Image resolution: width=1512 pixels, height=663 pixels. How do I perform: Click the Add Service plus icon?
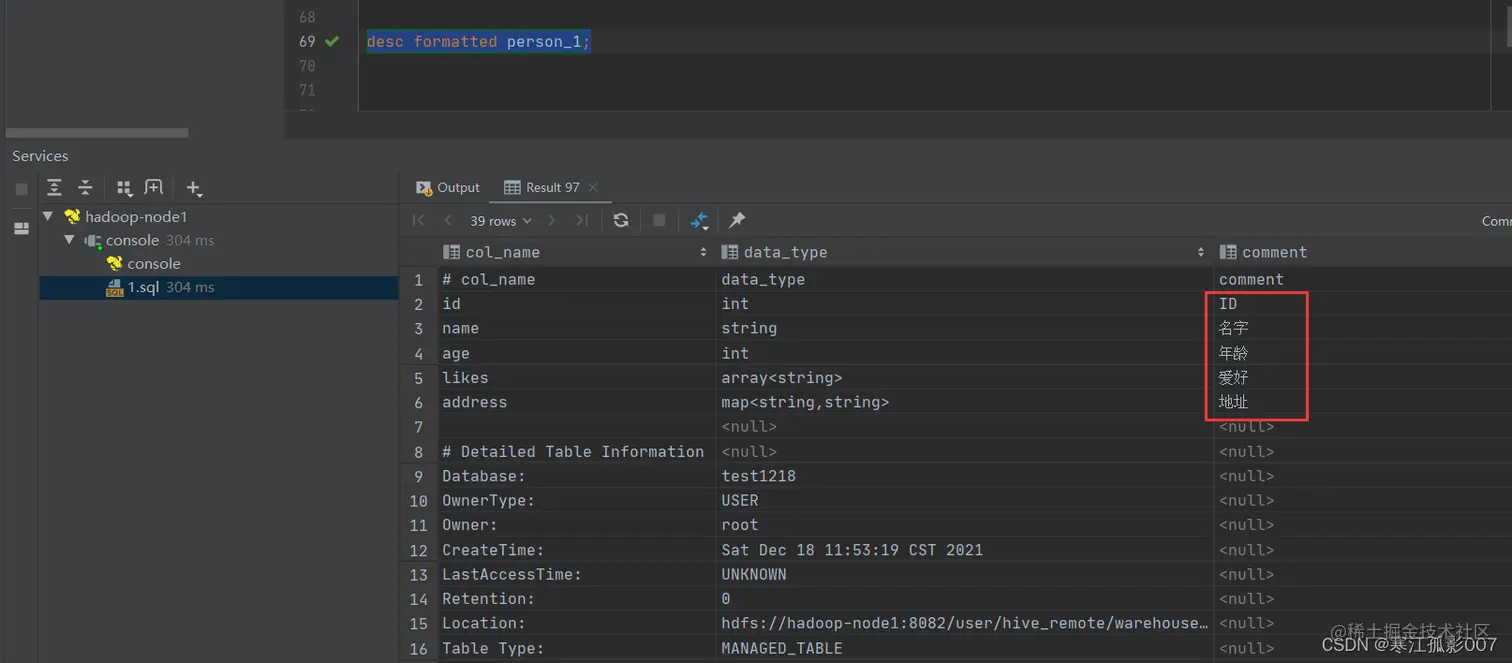[x=194, y=188]
